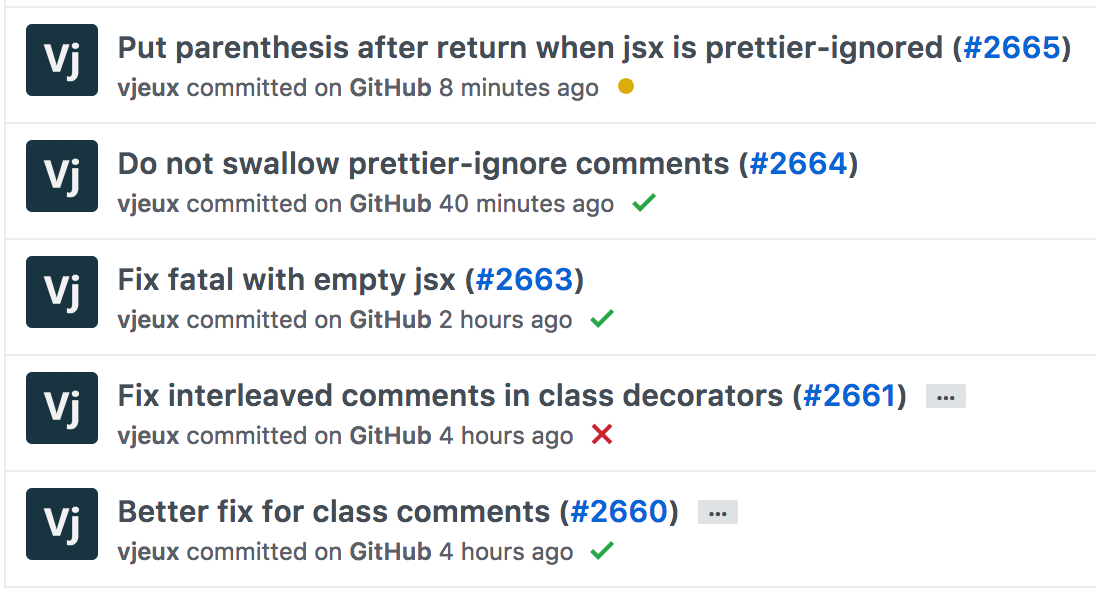The image size is (1096, 594).
Task: Click the red X failed check on #2661
Action: coord(601,435)
